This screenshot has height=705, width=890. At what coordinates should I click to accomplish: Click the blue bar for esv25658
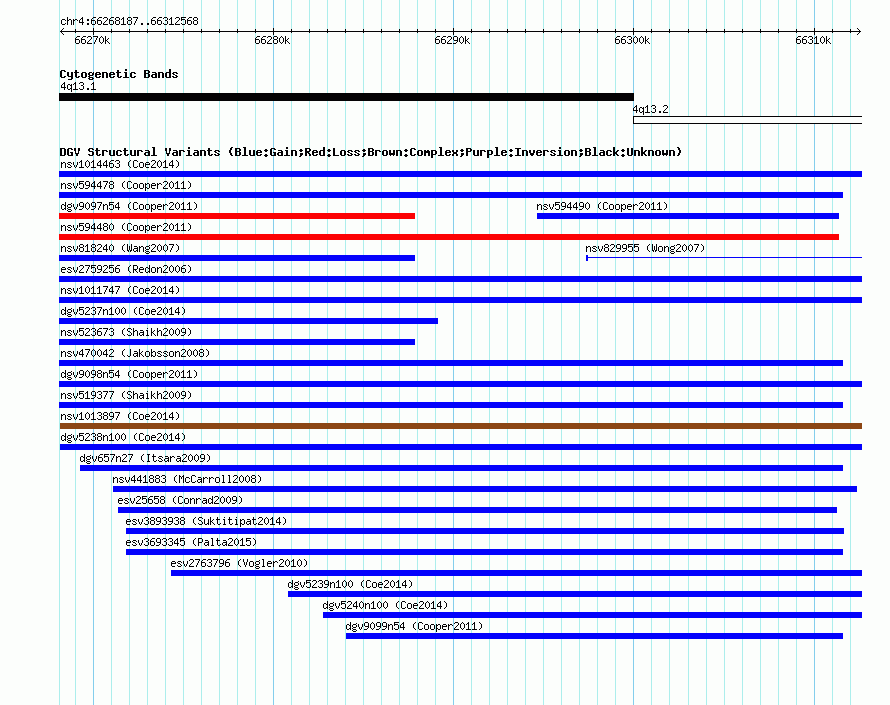click(477, 510)
